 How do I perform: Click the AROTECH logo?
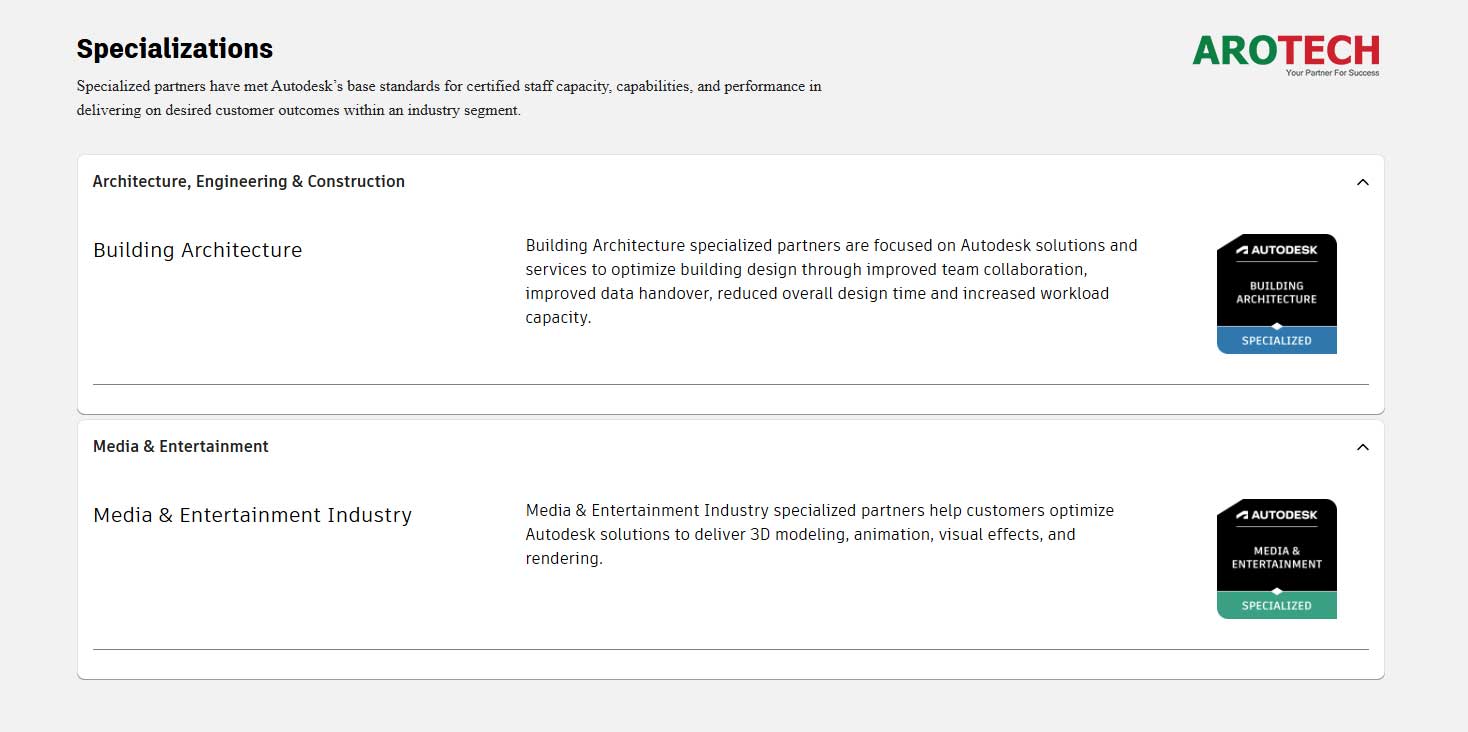coord(1286,55)
